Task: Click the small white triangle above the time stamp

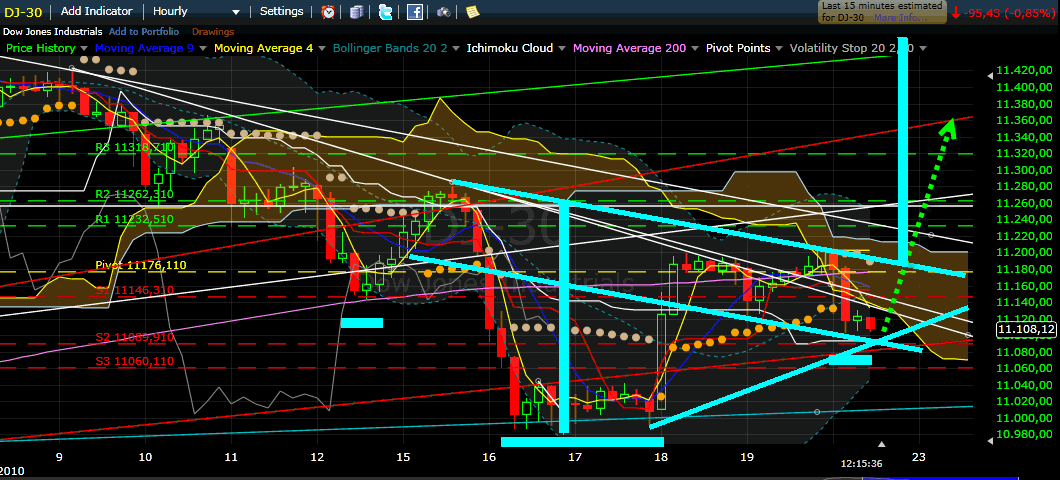Action: click(x=881, y=444)
